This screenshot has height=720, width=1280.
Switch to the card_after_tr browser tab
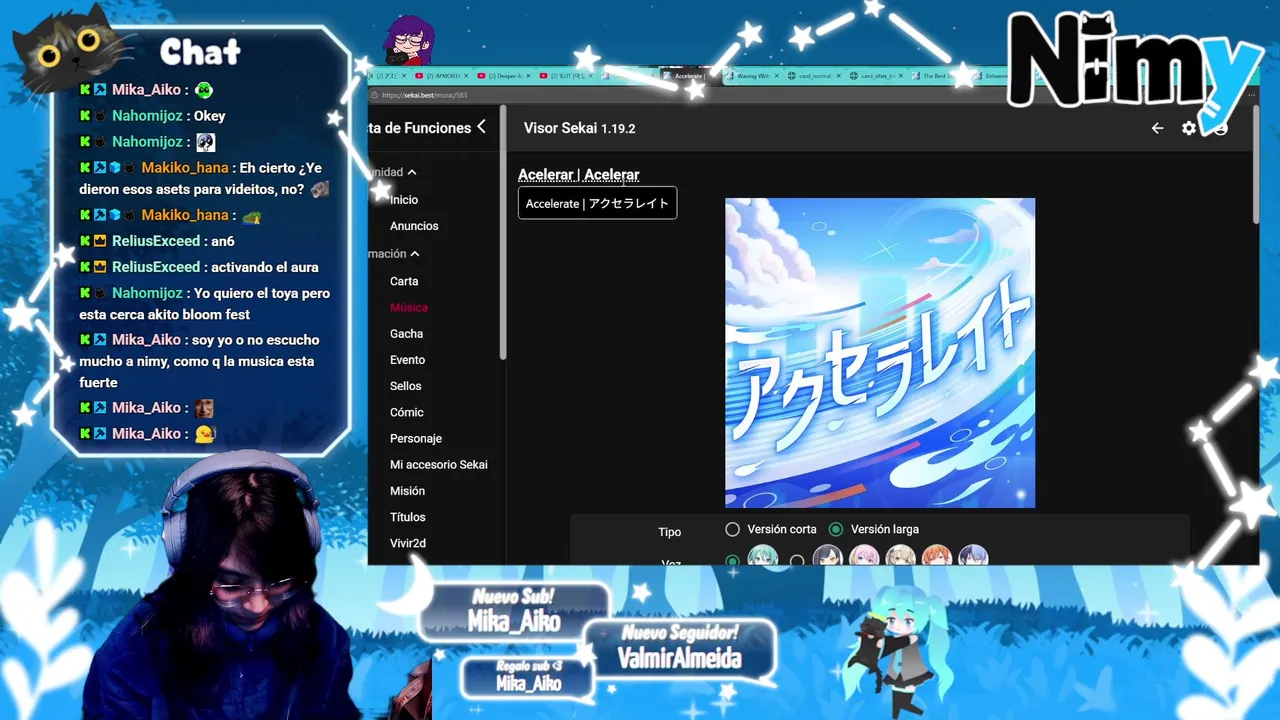pyautogui.click(x=878, y=76)
